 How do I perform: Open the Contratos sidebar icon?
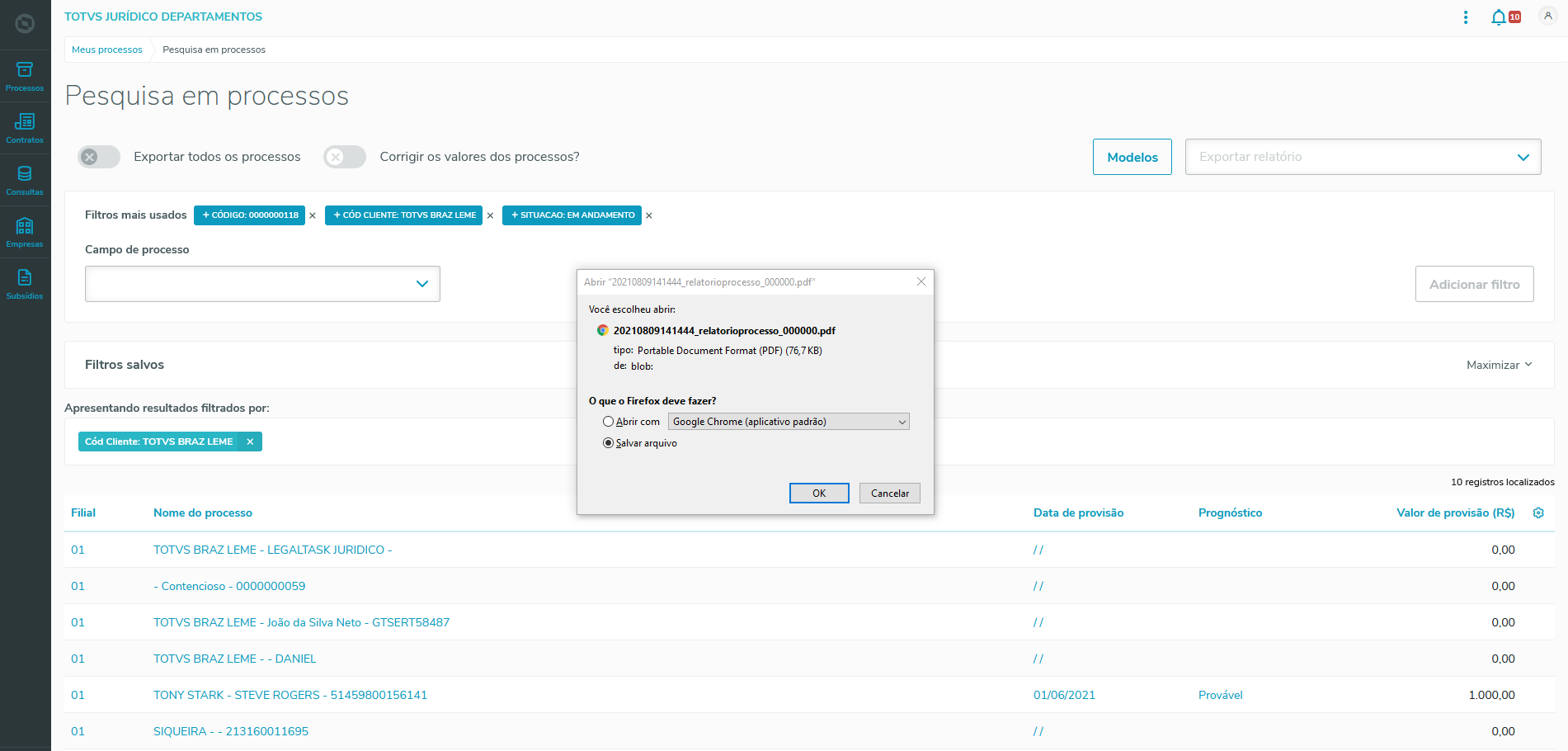tap(25, 128)
